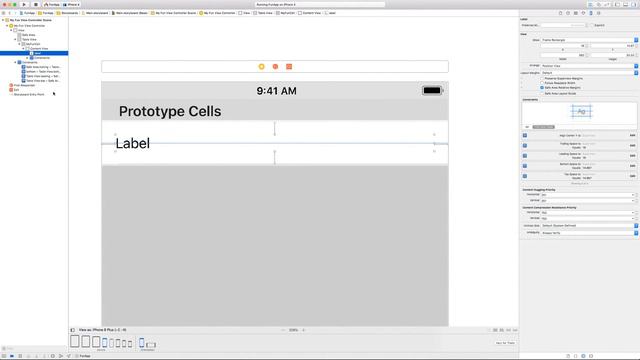This screenshot has height=360, width=640.
Task: Toggle the utilities panel button
Action: [633, 4]
